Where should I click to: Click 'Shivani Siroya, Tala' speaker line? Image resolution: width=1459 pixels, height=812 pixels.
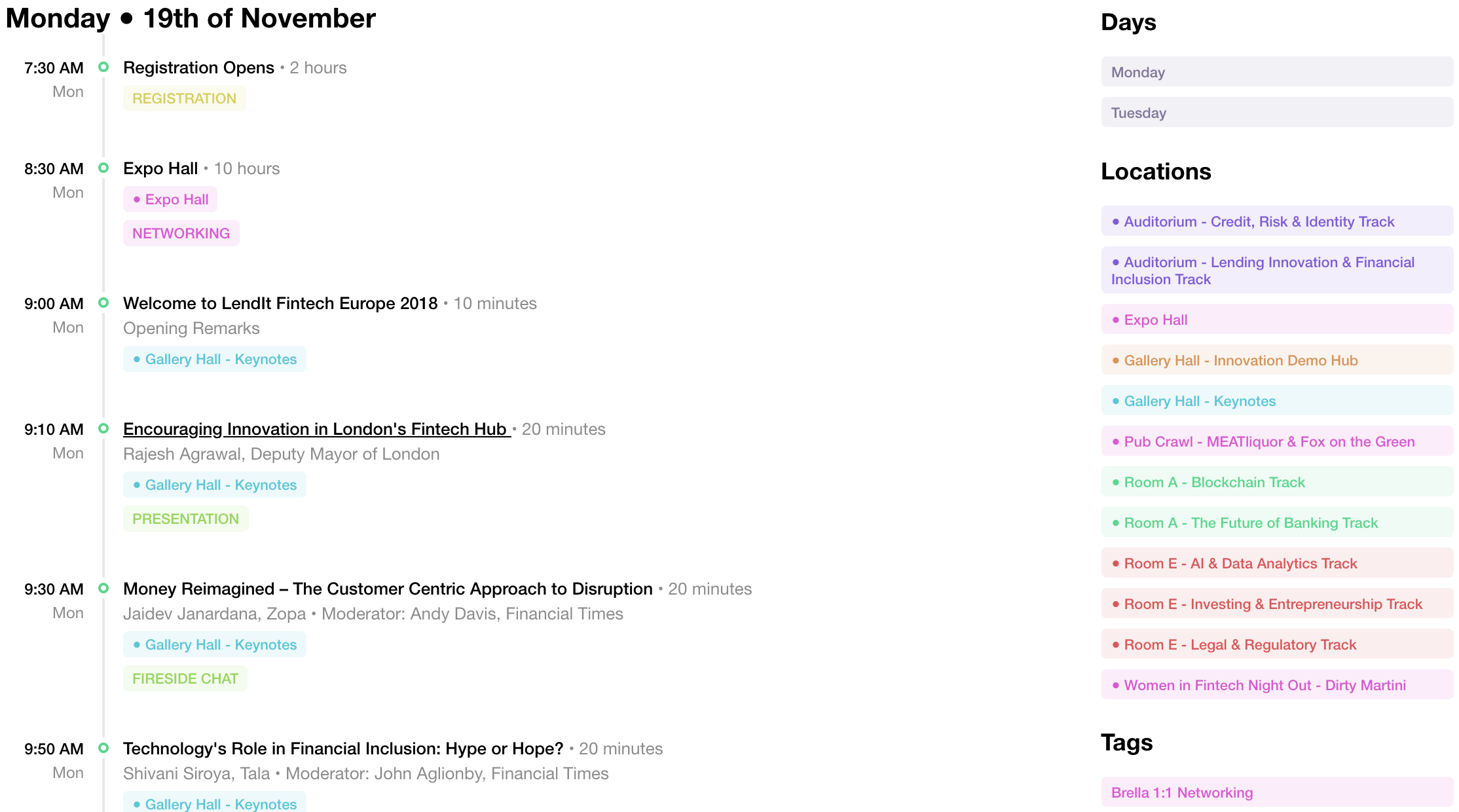coord(366,773)
